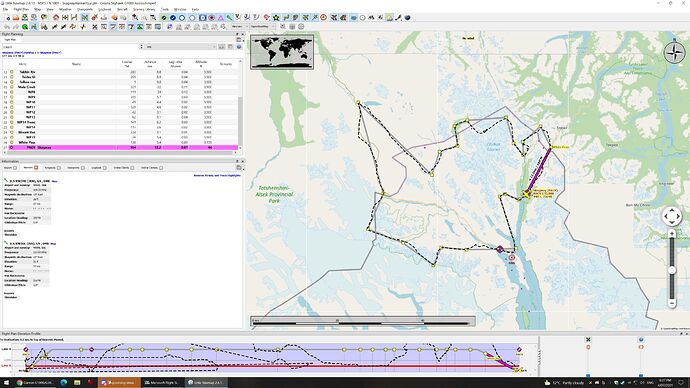The image size is (690, 388).
Task: Click the waypoints pink triangle toolbar icon
Action: [220, 18]
